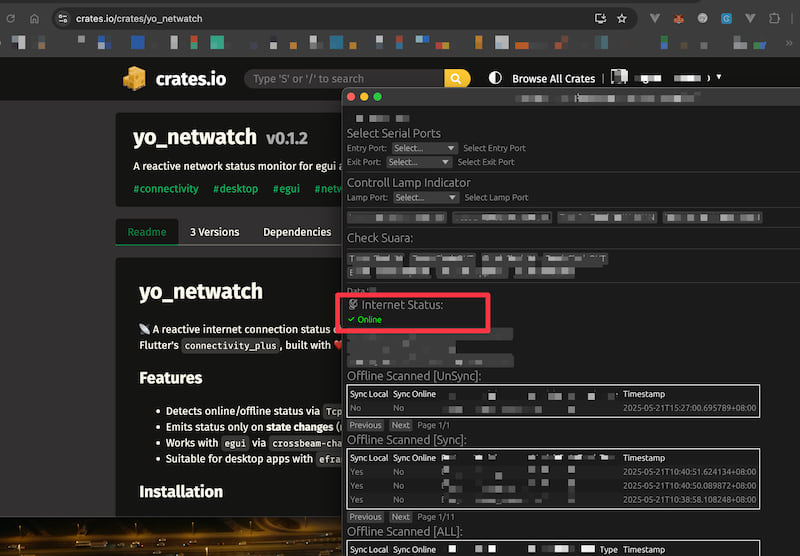
Task: Click the Select Serial Ports heading
Action: click(x=393, y=133)
